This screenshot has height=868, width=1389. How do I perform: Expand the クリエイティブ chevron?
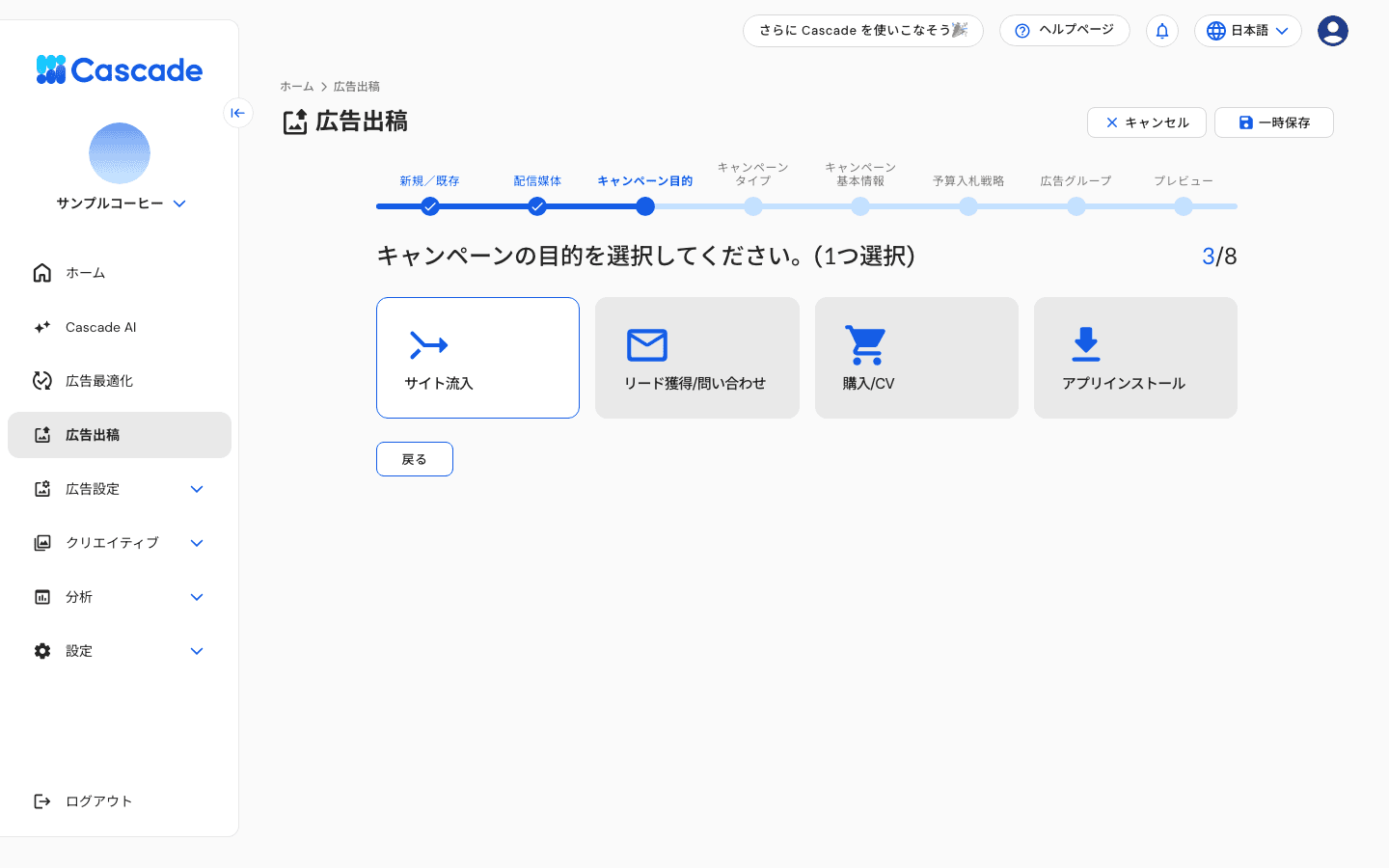click(x=197, y=543)
